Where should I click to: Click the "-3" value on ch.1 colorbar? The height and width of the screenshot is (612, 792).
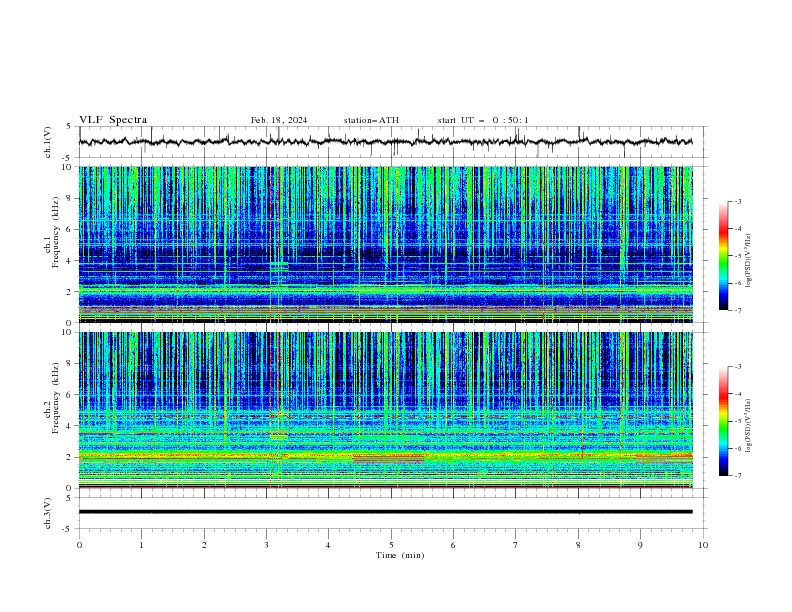[x=737, y=201]
